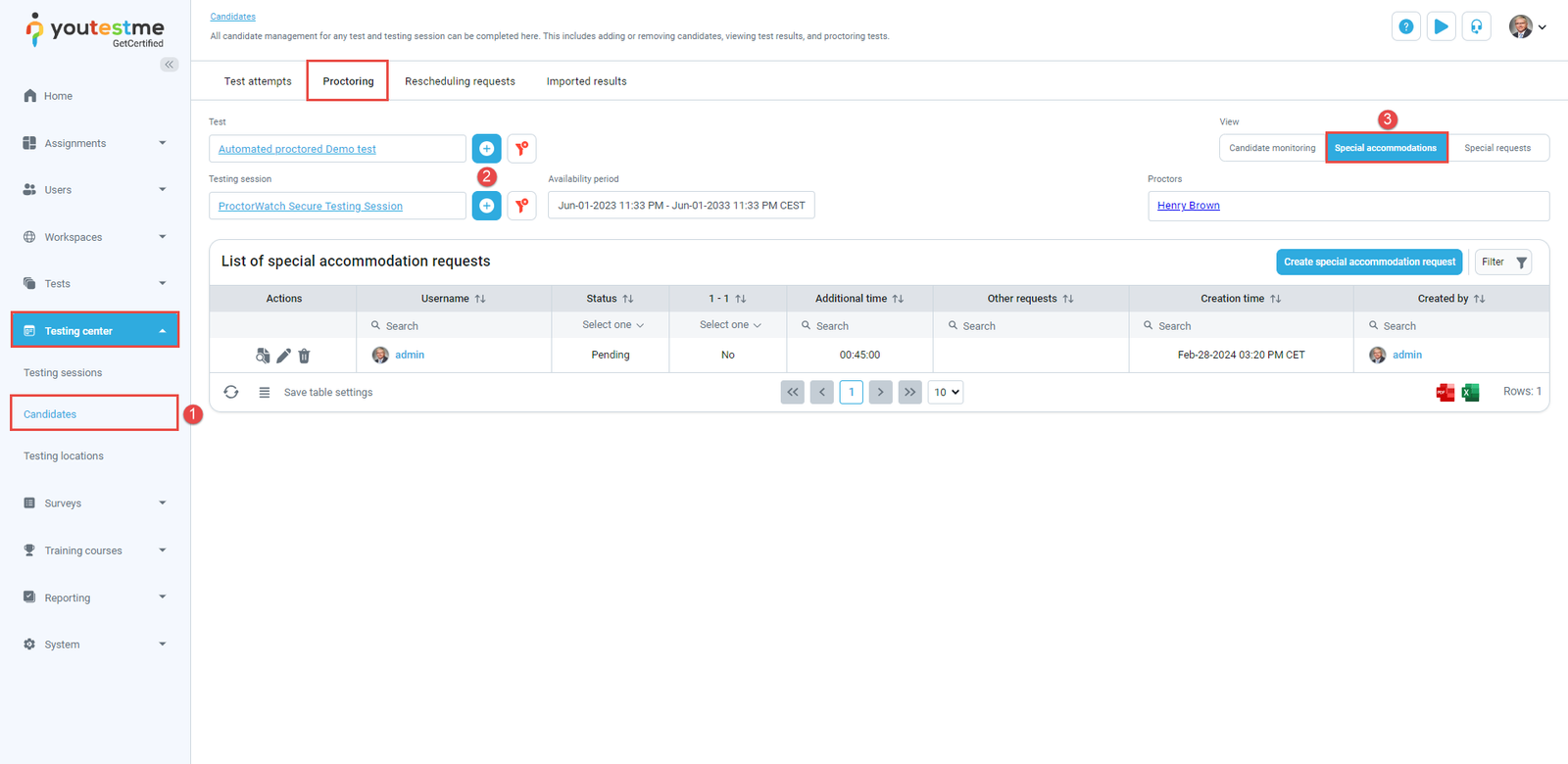The height and width of the screenshot is (764, 1568).
Task: Click the refresh table icon
Action: coord(231,392)
